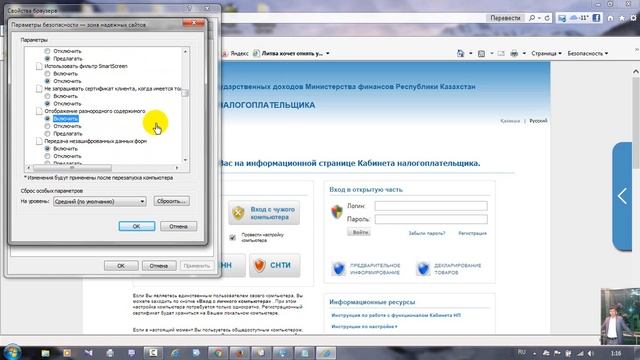Click the read mail icon in command bar
Image resolution: width=640 pixels, height=360 pixels.
point(501,53)
